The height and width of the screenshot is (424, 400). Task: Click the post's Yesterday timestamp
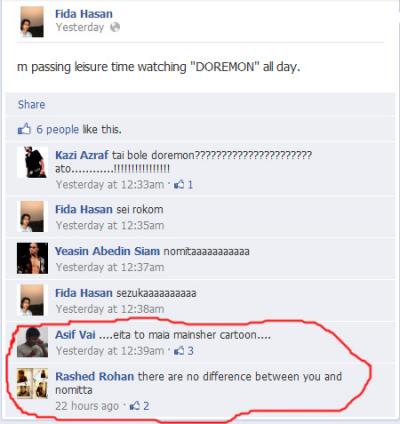(80, 27)
